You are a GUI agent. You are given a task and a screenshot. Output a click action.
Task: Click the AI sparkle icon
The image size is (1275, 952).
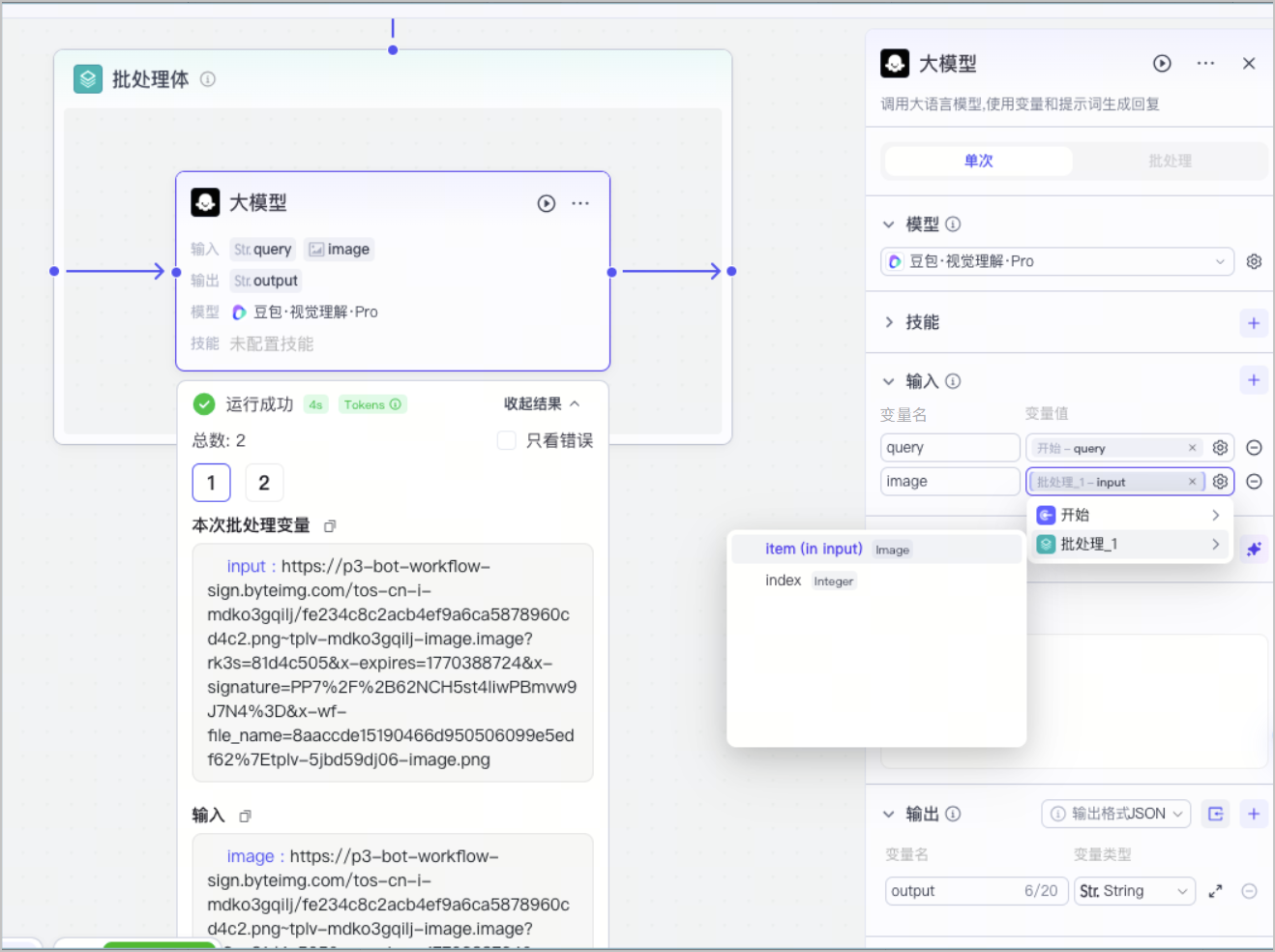1254,550
